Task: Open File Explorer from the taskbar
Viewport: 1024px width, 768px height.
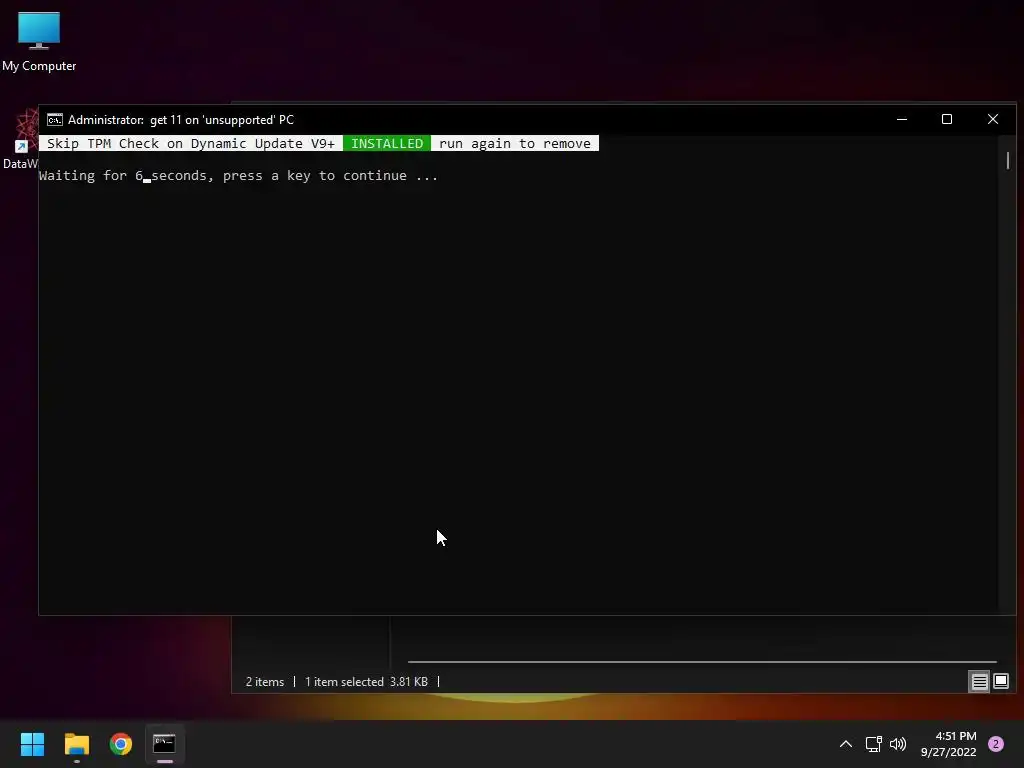Action: coord(76,744)
